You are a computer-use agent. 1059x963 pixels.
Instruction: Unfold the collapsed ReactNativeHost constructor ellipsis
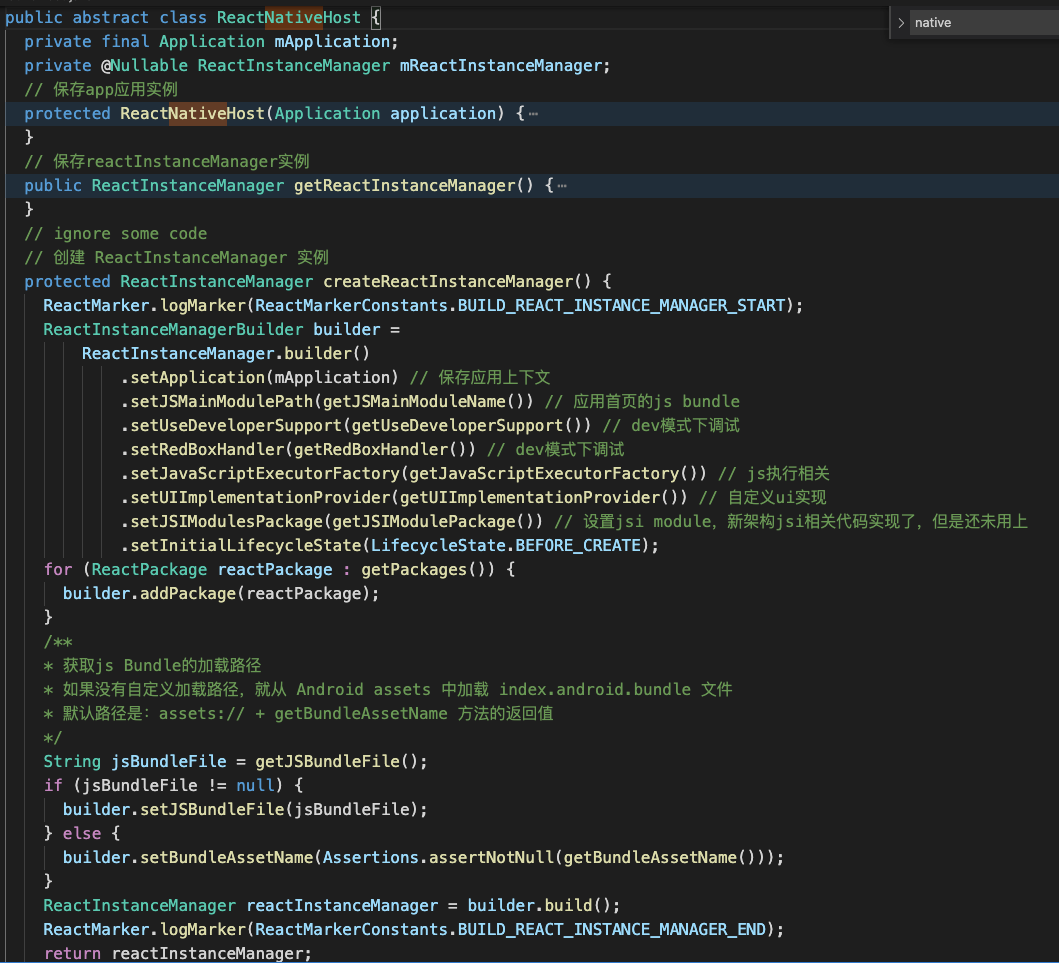(x=533, y=114)
